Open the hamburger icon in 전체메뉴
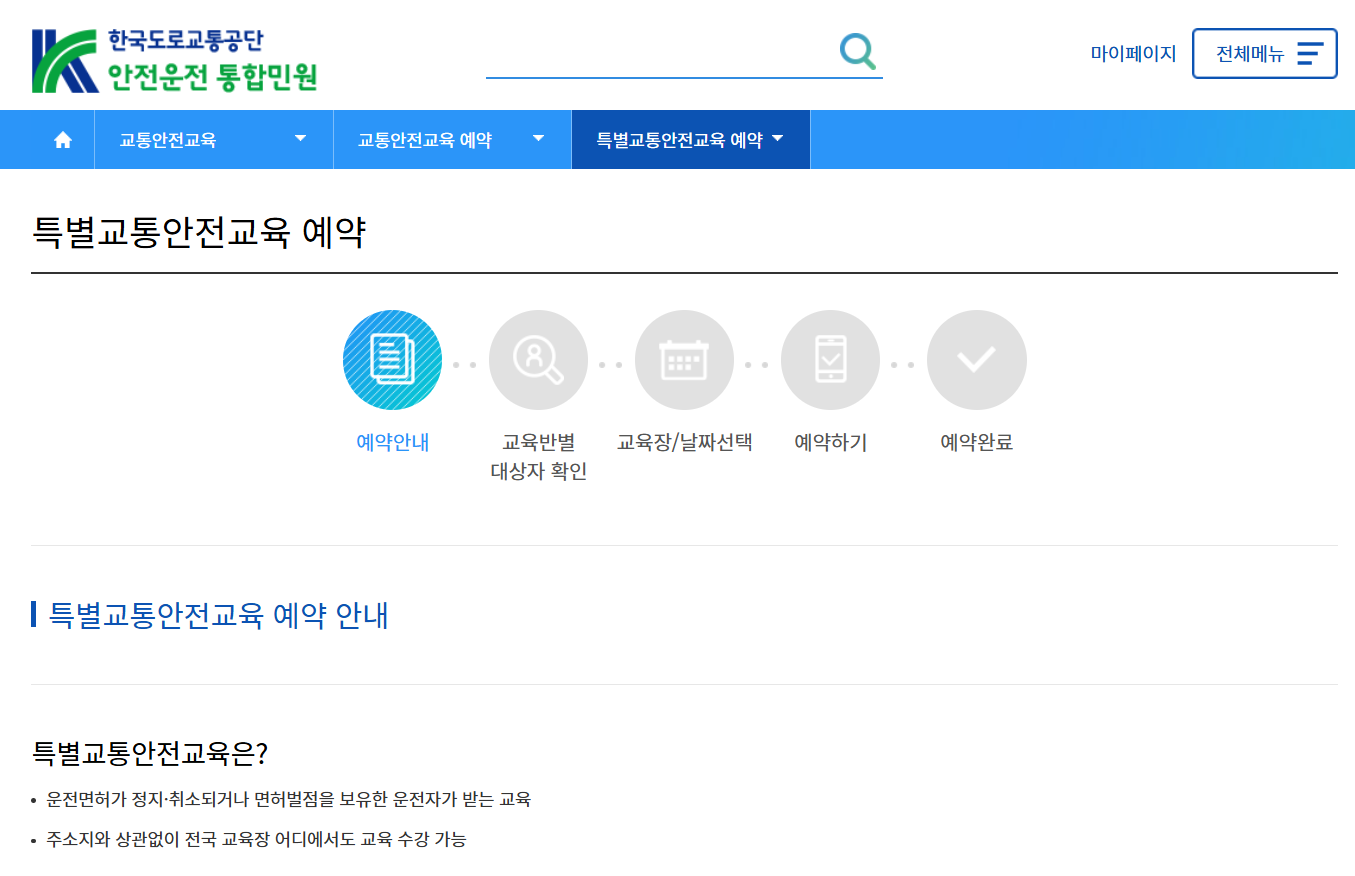The height and width of the screenshot is (876, 1355). 1310,54
